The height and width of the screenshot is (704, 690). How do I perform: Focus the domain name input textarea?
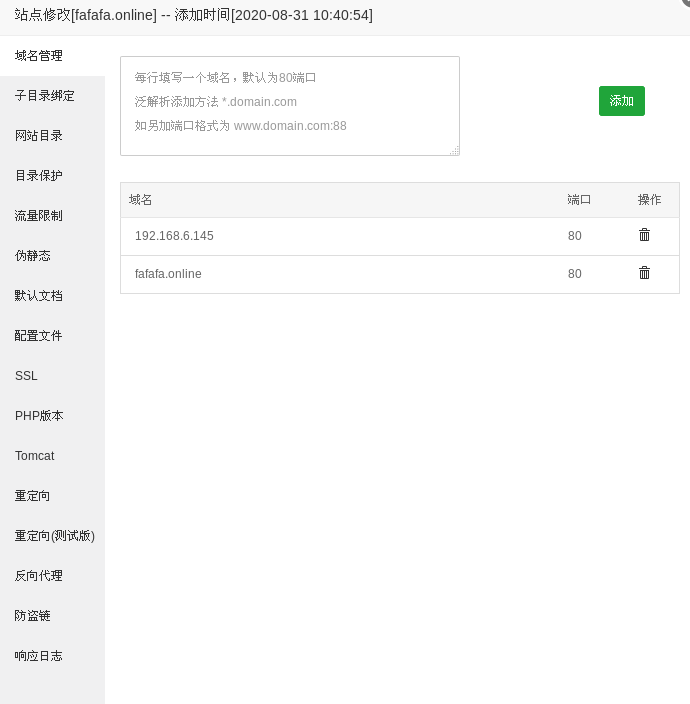290,106
